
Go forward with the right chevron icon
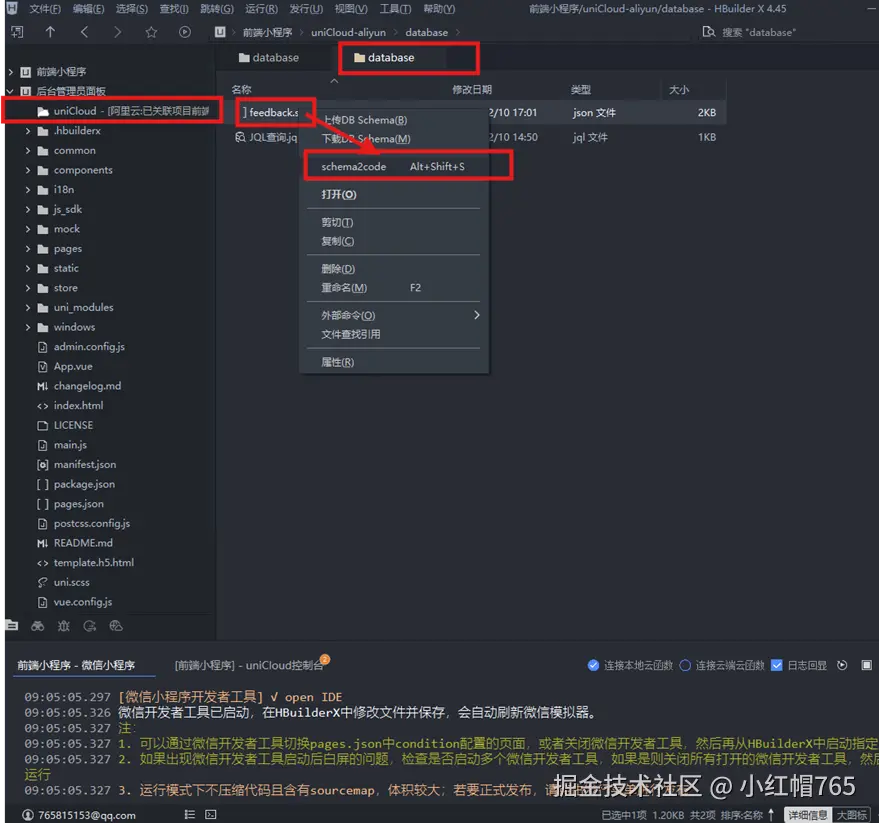click(117, 32)
